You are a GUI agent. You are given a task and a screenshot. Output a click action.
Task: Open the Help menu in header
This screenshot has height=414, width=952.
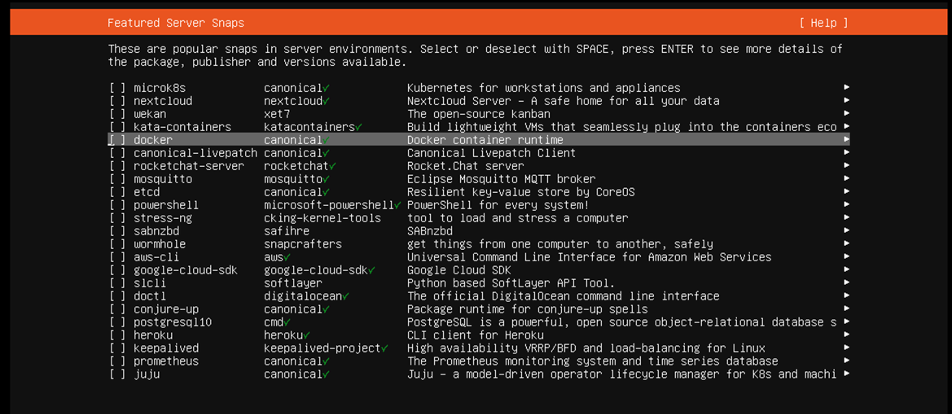(823, 23)
